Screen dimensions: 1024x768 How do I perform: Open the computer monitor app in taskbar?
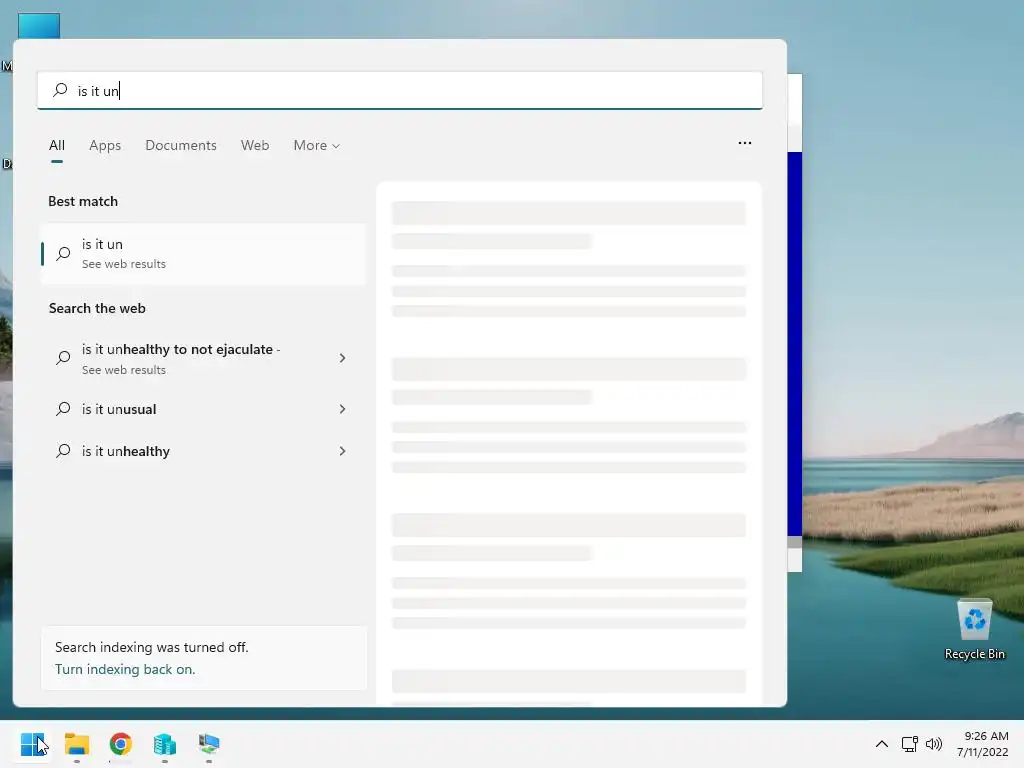pos(209,744)
